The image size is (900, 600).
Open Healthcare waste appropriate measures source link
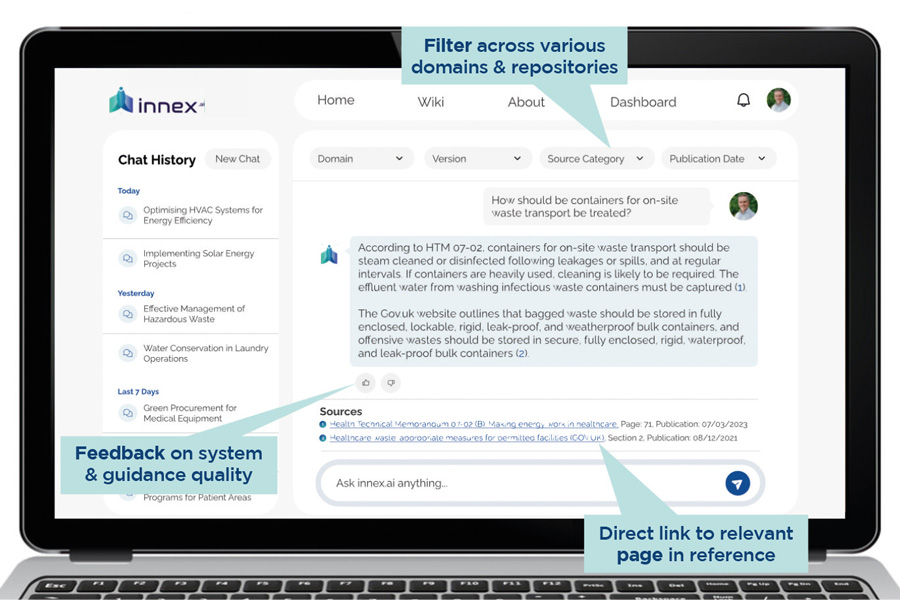[x=467, y=438]
